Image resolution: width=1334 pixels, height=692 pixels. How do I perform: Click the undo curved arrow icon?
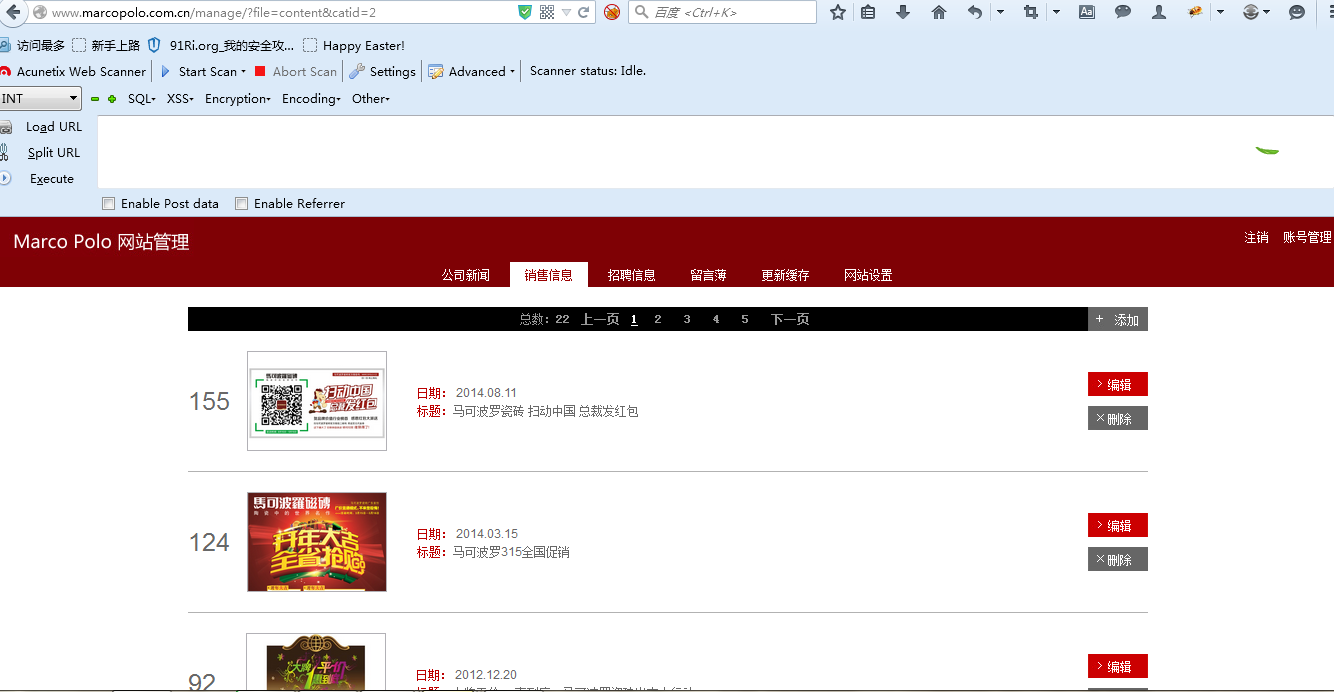[x=975, y=12]
